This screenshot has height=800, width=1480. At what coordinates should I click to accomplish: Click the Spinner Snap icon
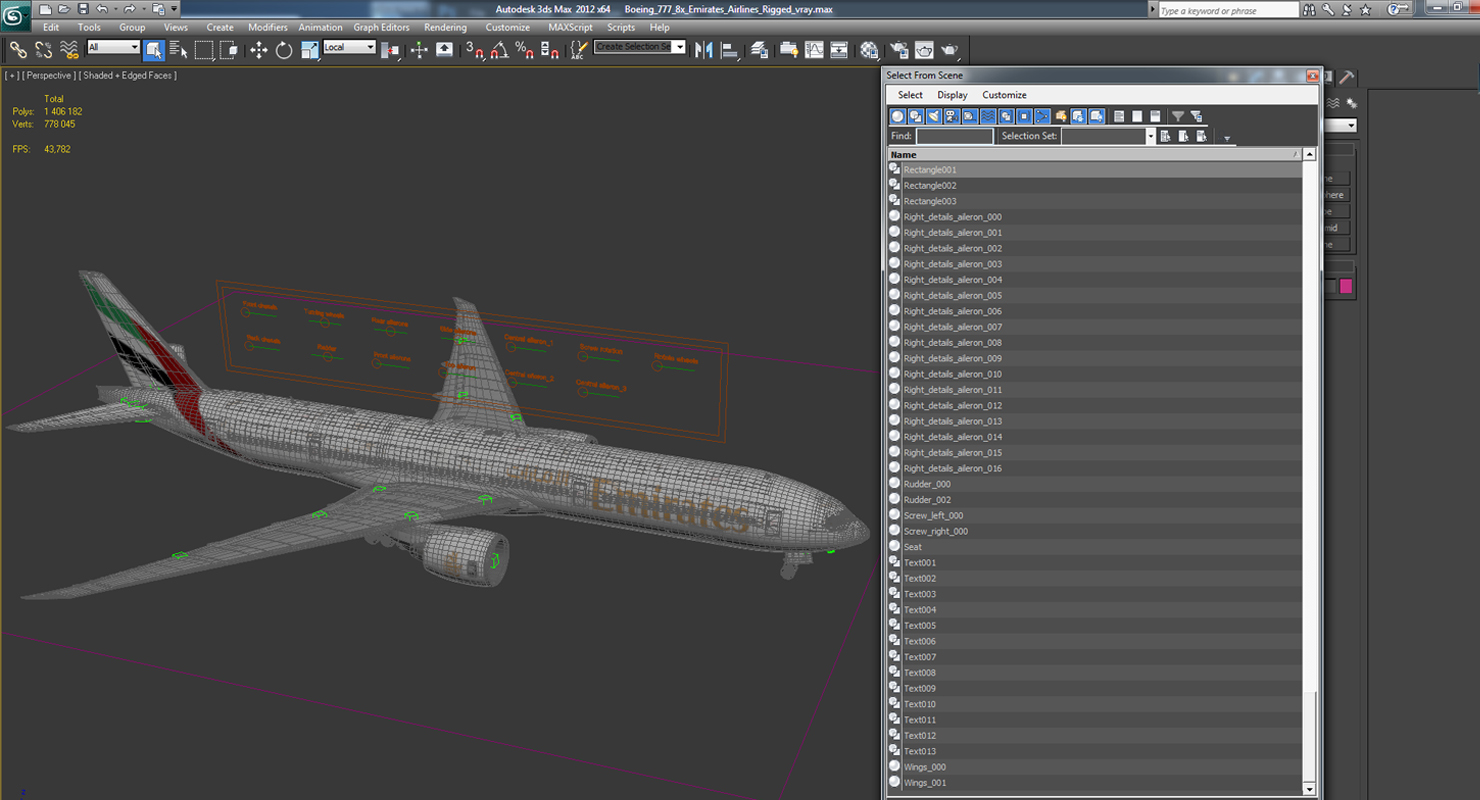click(549, 50)
